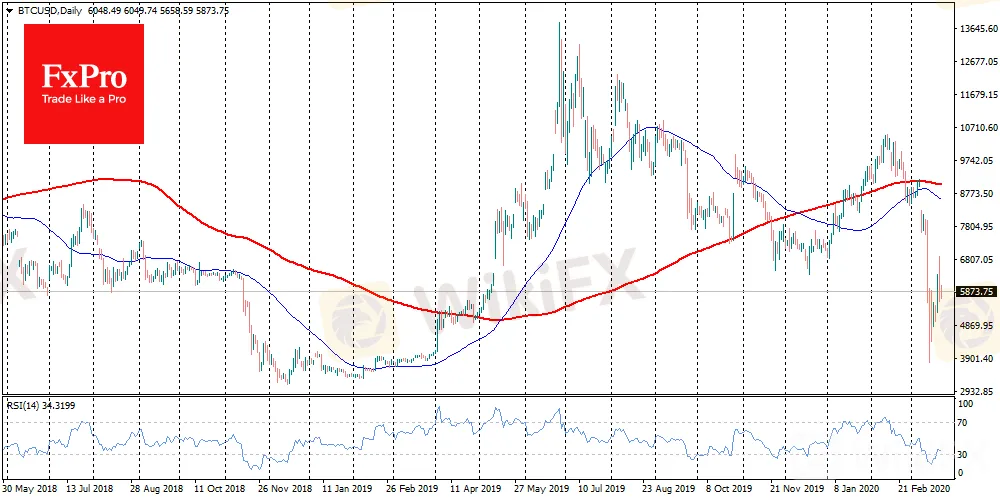Image resolution: width=1000 pixels, height=500 pixels.
Task: Click the RSI 100 scale label
Action: pyautogui.click(x=965, y=404)
